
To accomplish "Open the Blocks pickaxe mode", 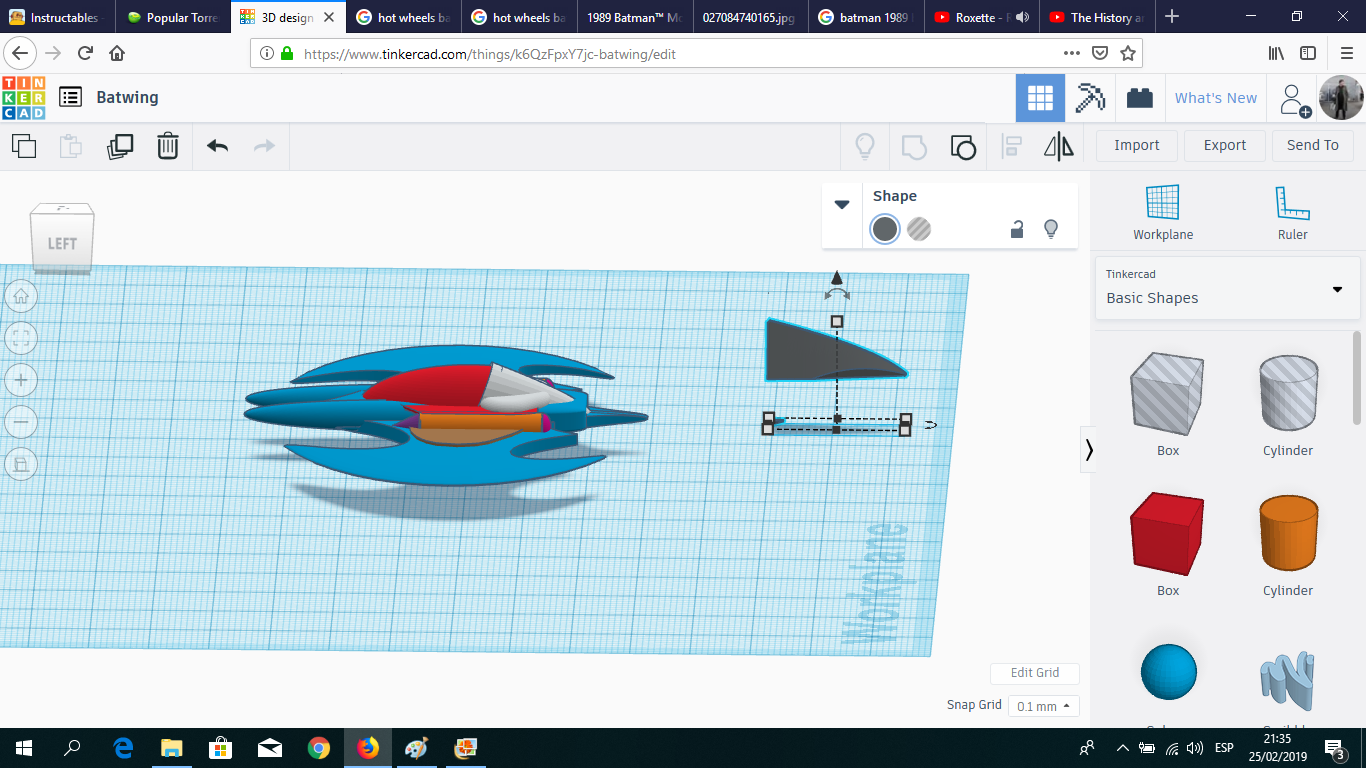I will click(x=1089, y=98).
